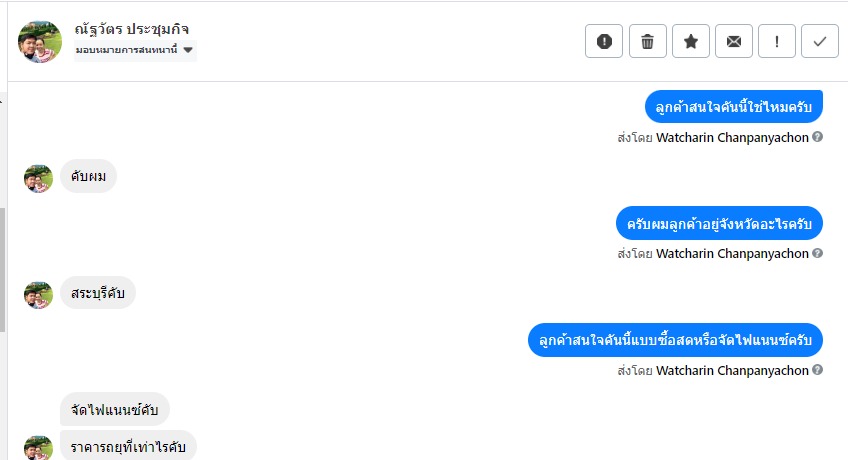This screenshot has width=848, height=460.
Task: Click help icon under the province question message
Action: click(818, 253)
